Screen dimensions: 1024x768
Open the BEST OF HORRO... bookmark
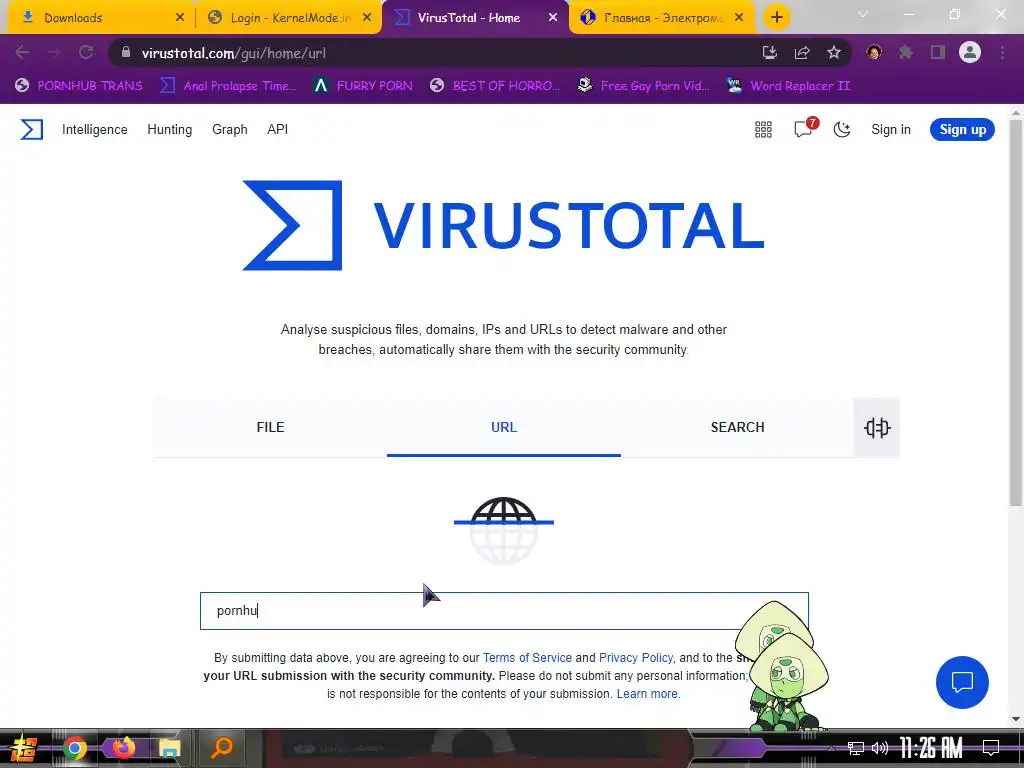[496, 86]
